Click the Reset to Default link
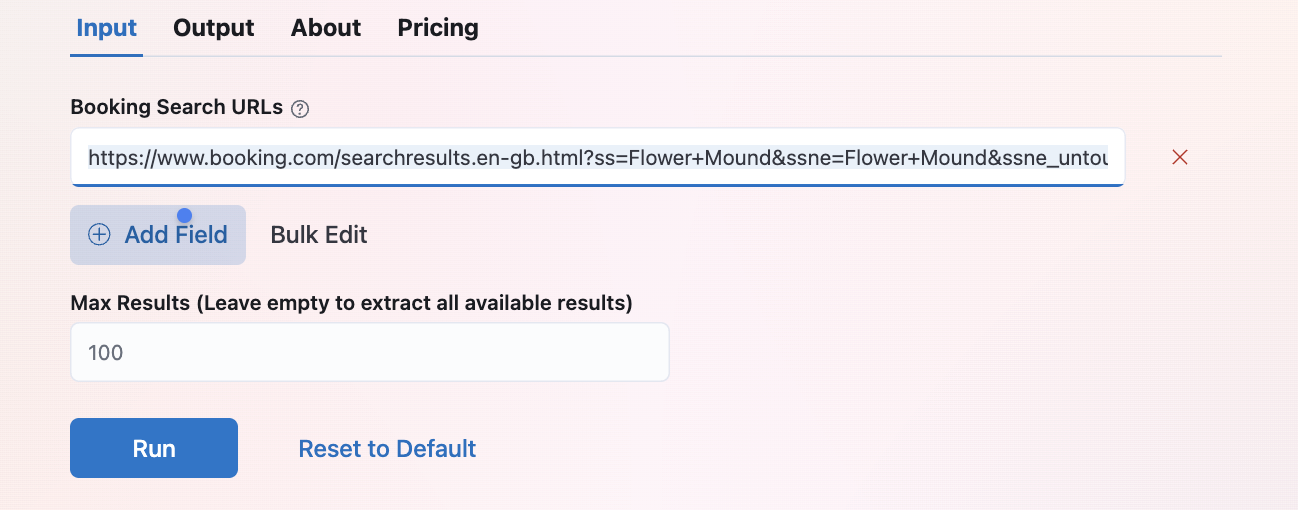 coord(387,449)
